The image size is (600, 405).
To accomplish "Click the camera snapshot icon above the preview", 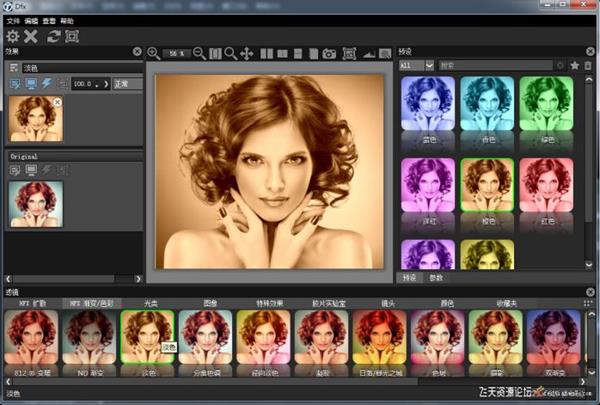I will pos(329,53).
